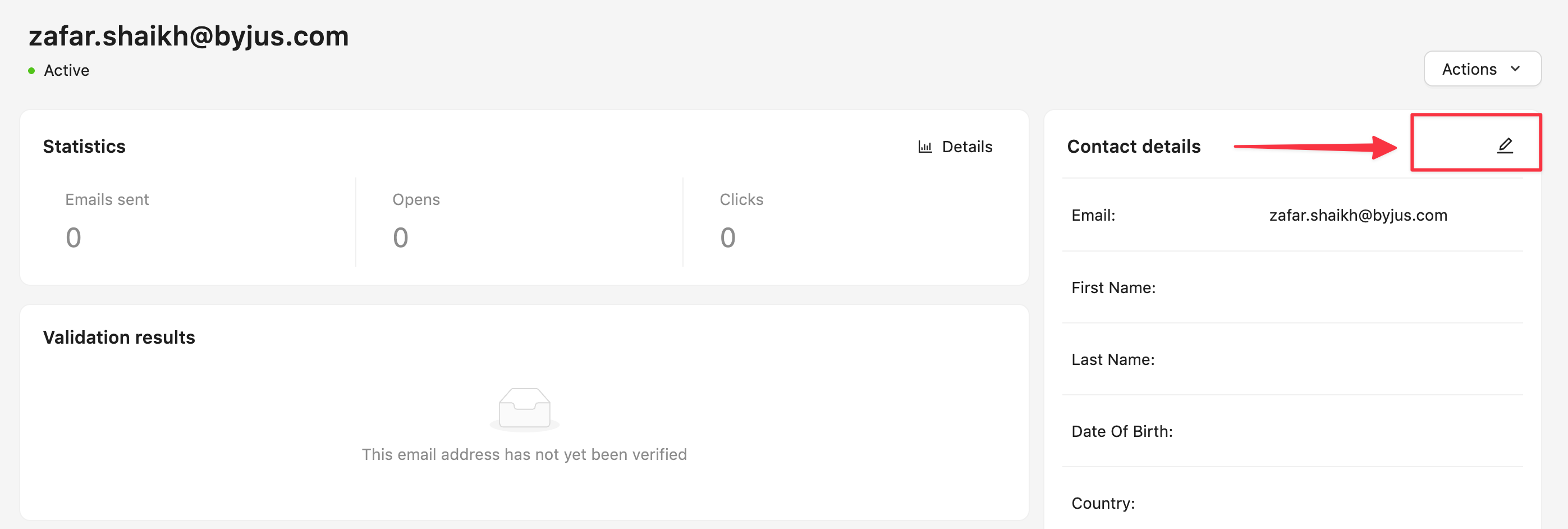The image size is (1568, 529).
Task: Select the Emails sent statistic
Action: point(107,200)
